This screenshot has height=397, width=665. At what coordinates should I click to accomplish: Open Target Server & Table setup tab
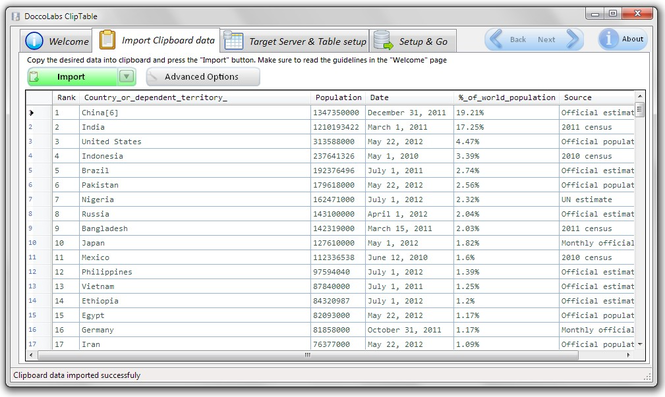[x=295, y=41]
